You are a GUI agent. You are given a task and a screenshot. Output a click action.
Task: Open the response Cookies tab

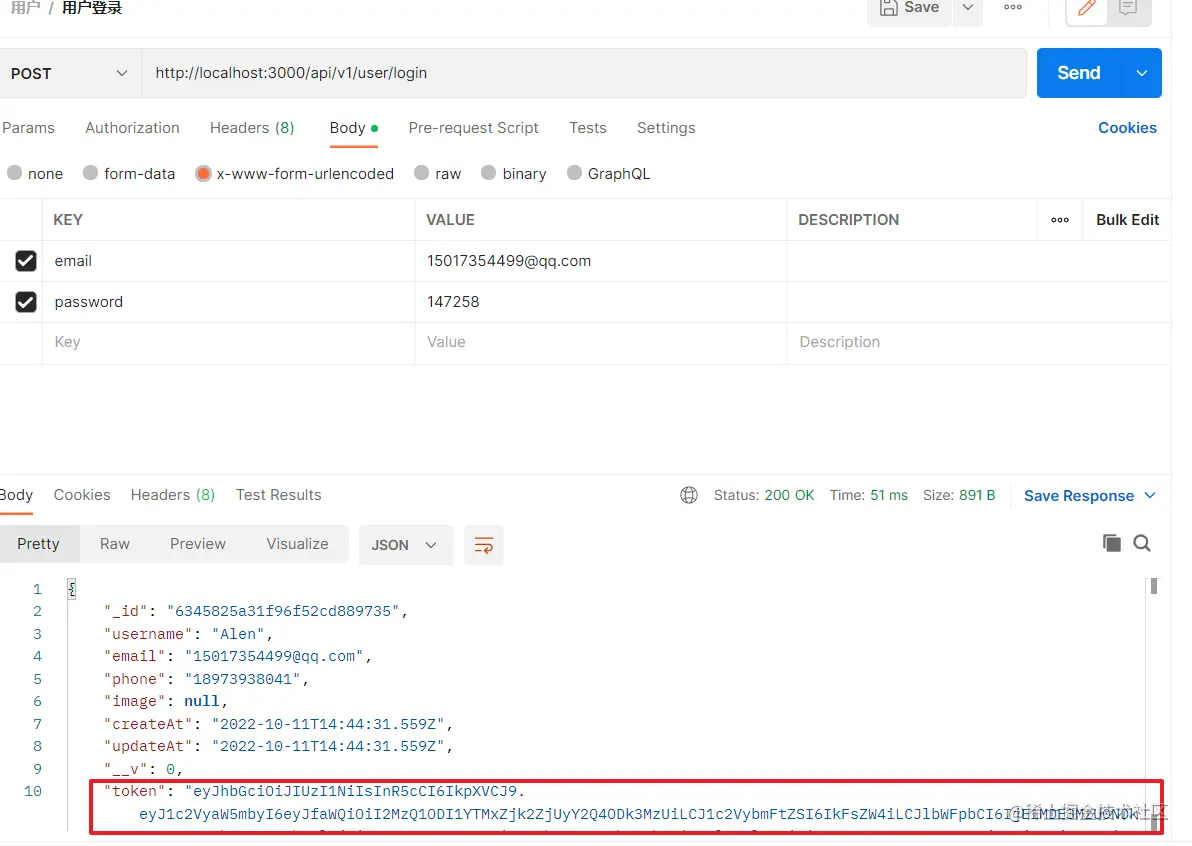(82, 496)
